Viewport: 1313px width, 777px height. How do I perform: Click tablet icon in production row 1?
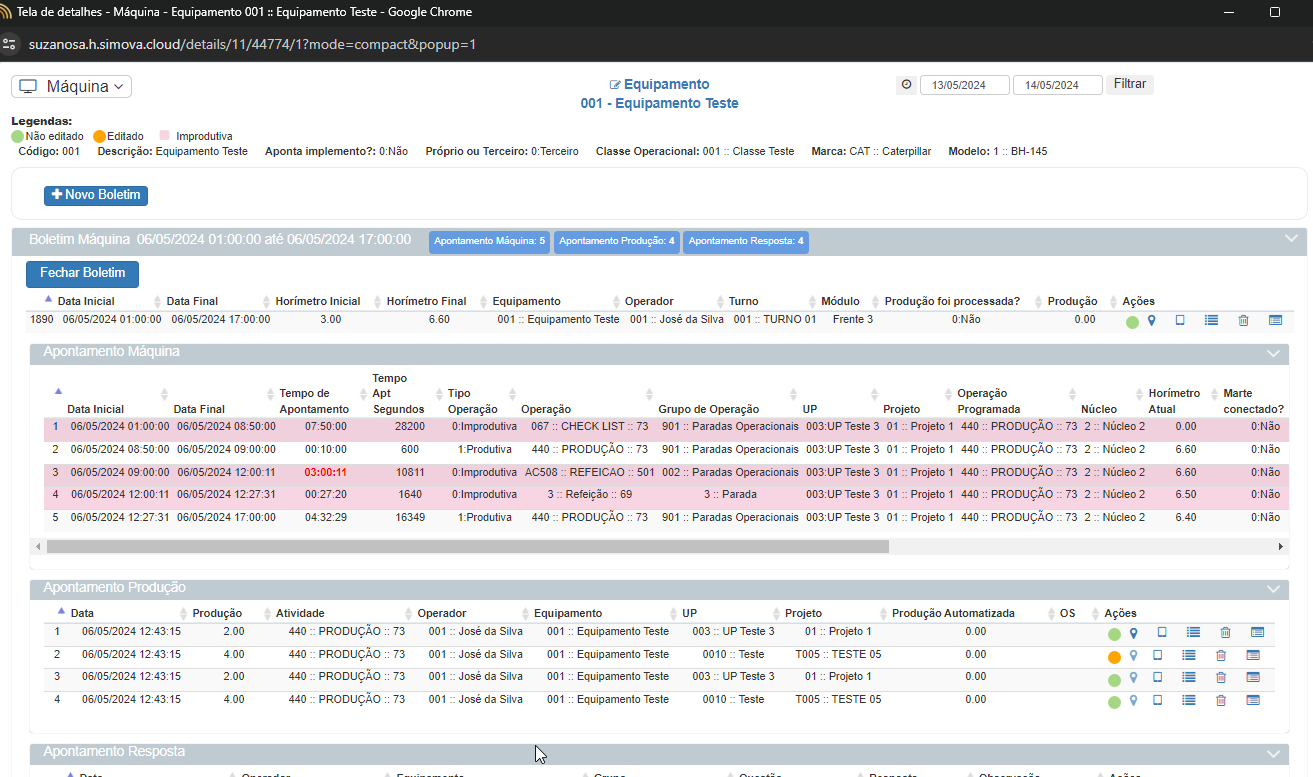1162,633
